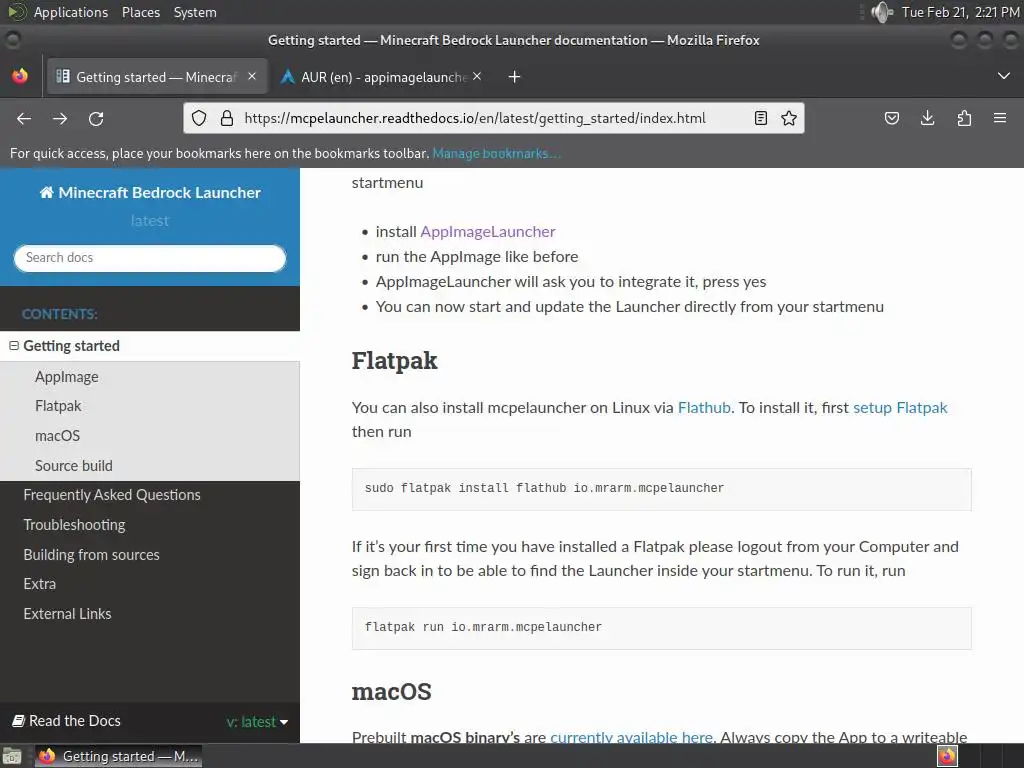Select Flatpak in the sidebar
The height and width of the screenshot is (768, 1024).
pos(58,406)
